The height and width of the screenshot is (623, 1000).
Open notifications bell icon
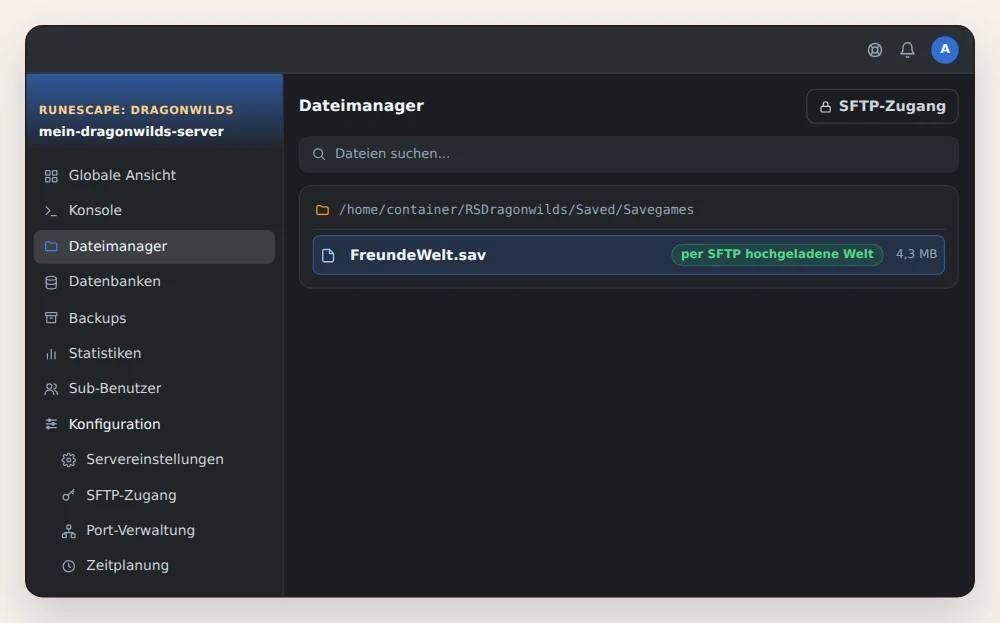(x=907, y=50)
